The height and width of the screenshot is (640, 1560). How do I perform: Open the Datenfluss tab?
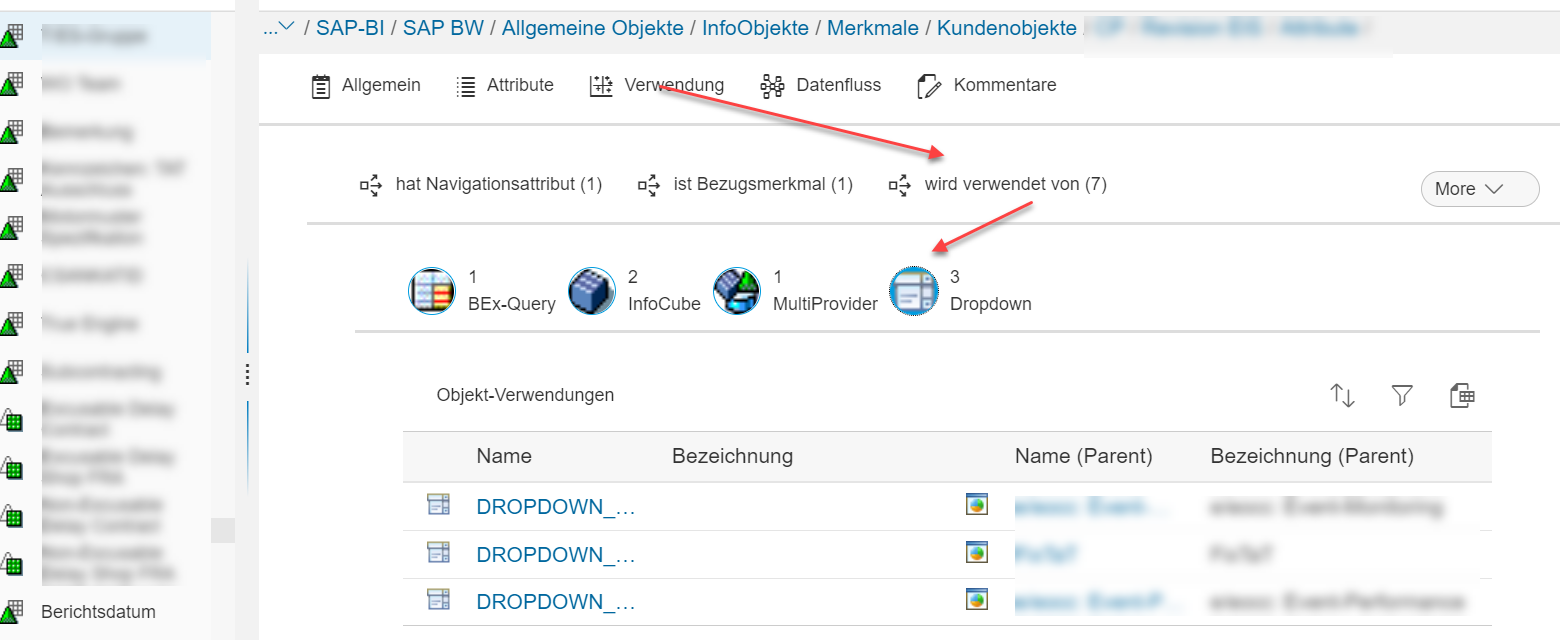point(821,86)
